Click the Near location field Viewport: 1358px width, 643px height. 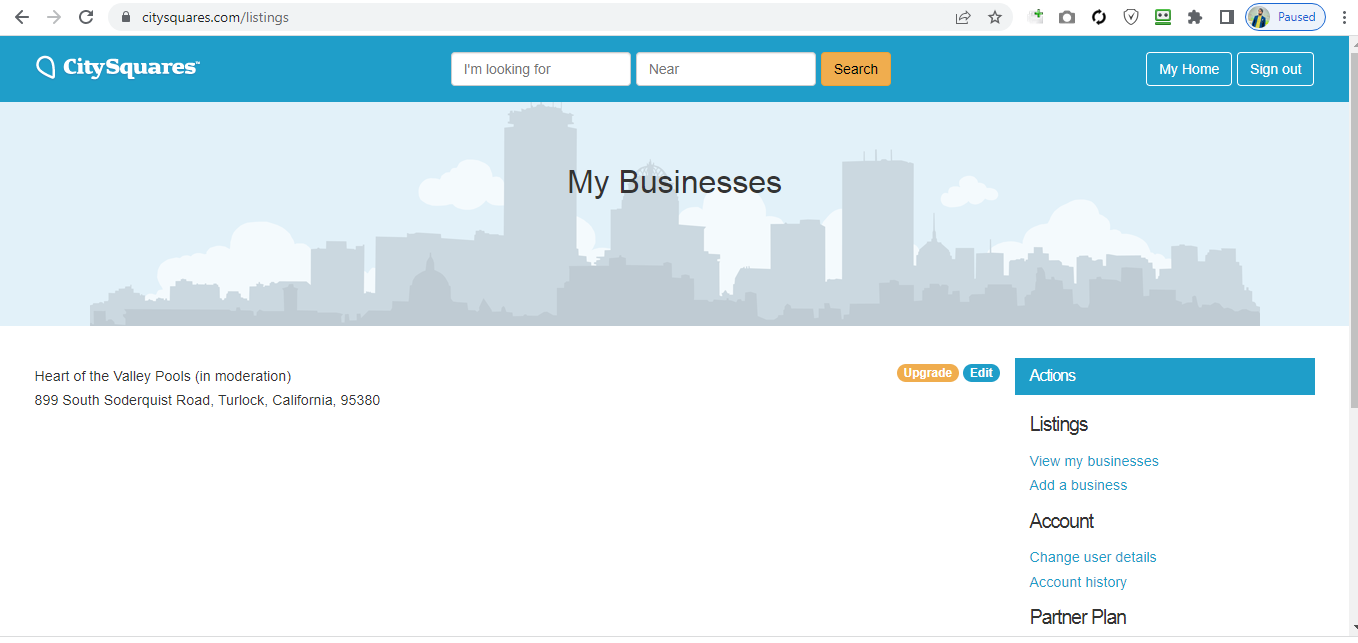726,69
